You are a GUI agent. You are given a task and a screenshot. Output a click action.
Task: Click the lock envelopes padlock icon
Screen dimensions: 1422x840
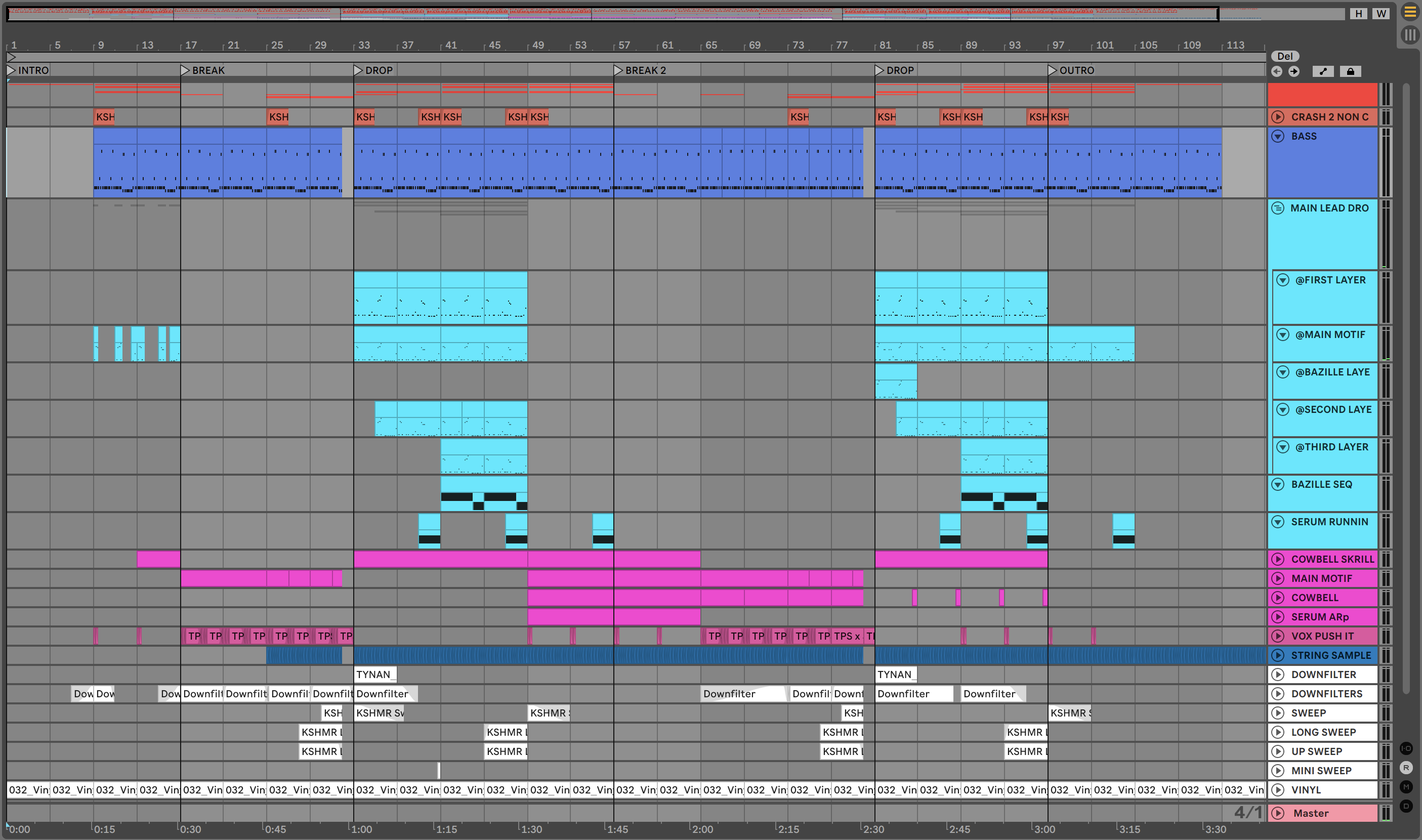(x=1350, y=71)
